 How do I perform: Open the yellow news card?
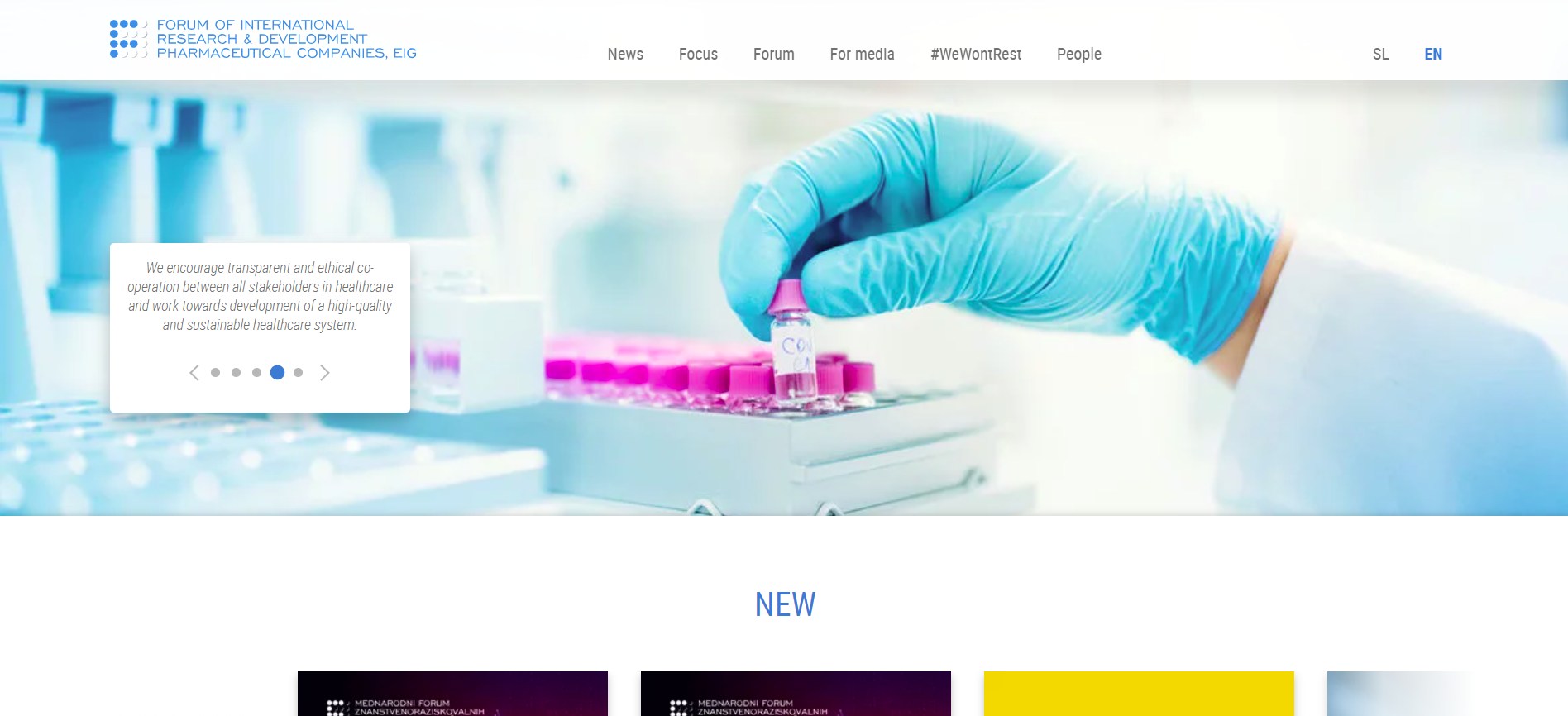tap(1139, 694)
